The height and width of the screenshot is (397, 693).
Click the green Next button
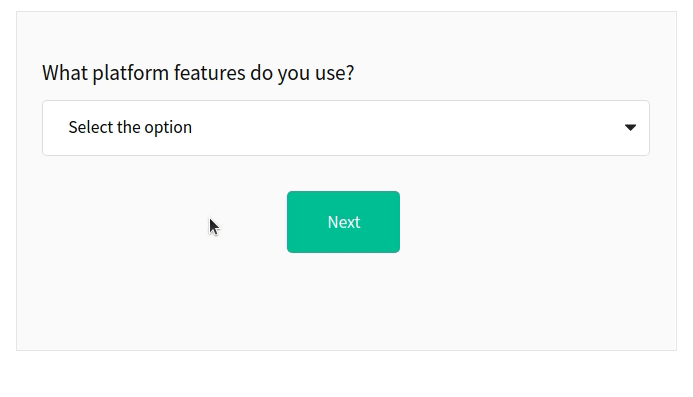tap(343, 222)
